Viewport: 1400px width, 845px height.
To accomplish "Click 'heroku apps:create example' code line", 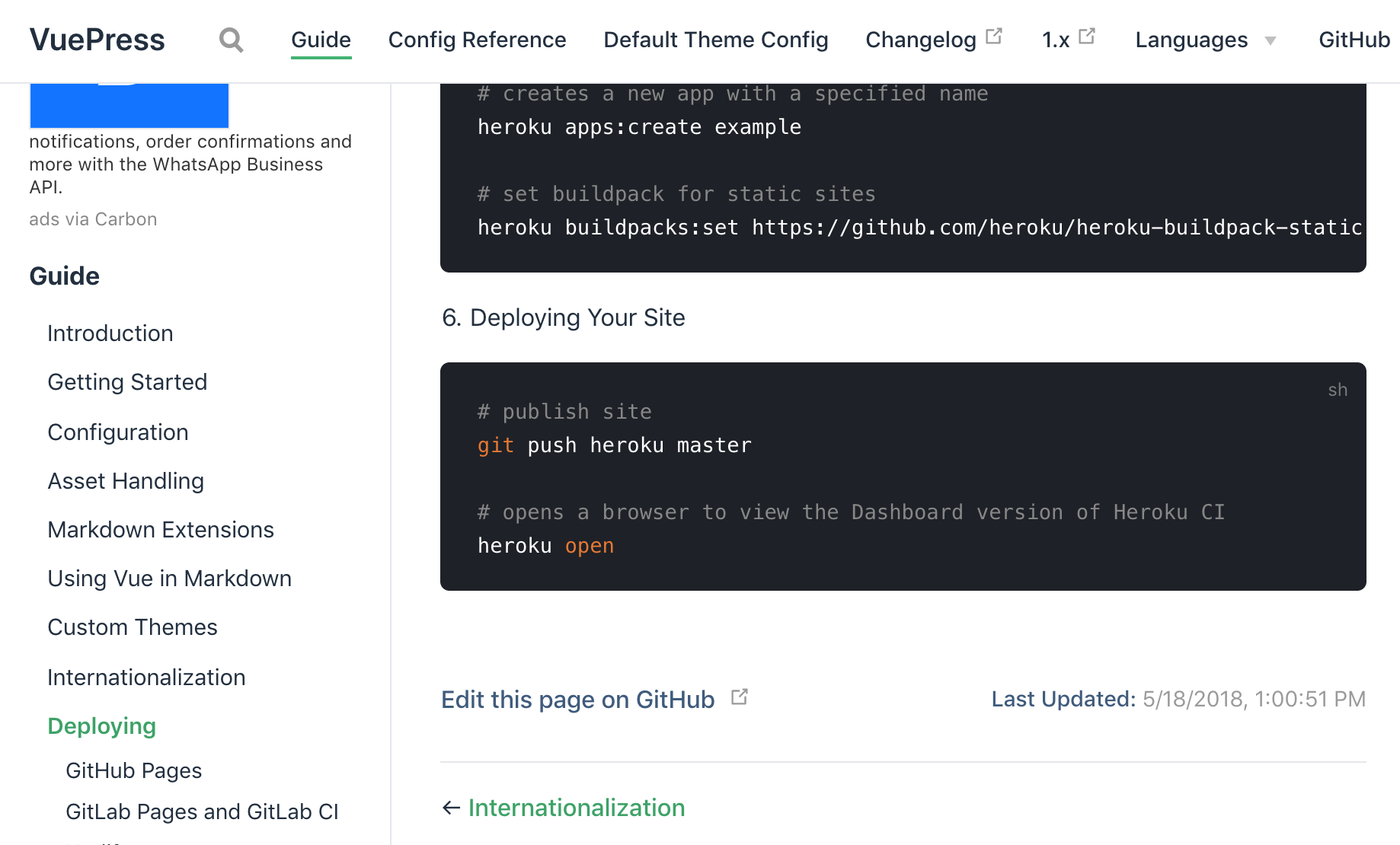I will 639,127.
